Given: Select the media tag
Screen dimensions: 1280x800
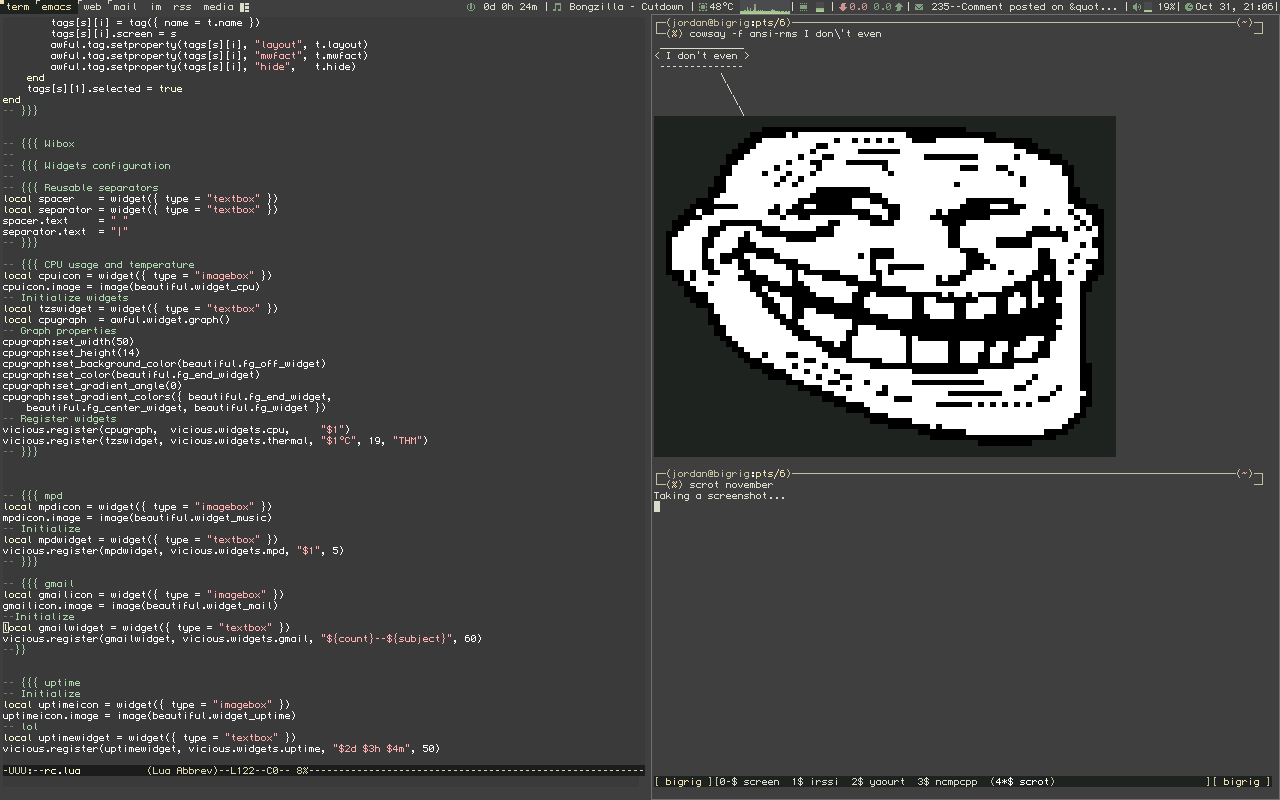Looking at the screenshot, I should (x=218, y=6).
